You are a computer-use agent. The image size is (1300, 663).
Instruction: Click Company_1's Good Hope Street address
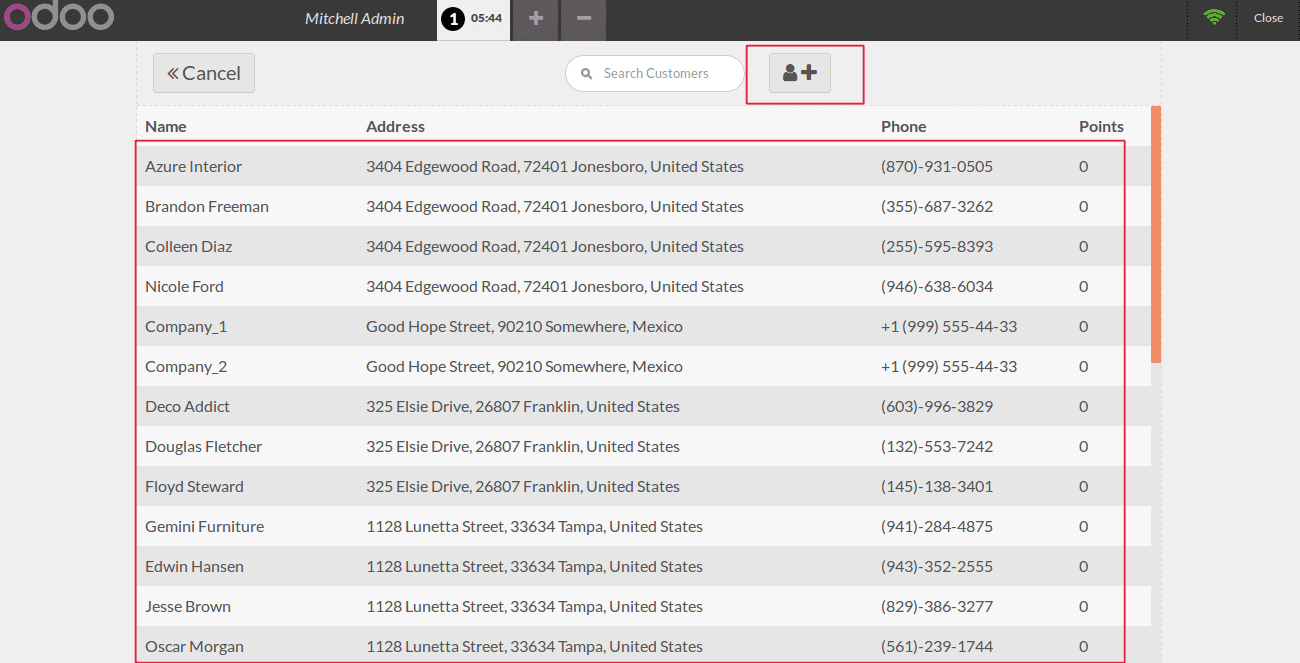pyautogui.click(x=524, y=326)
